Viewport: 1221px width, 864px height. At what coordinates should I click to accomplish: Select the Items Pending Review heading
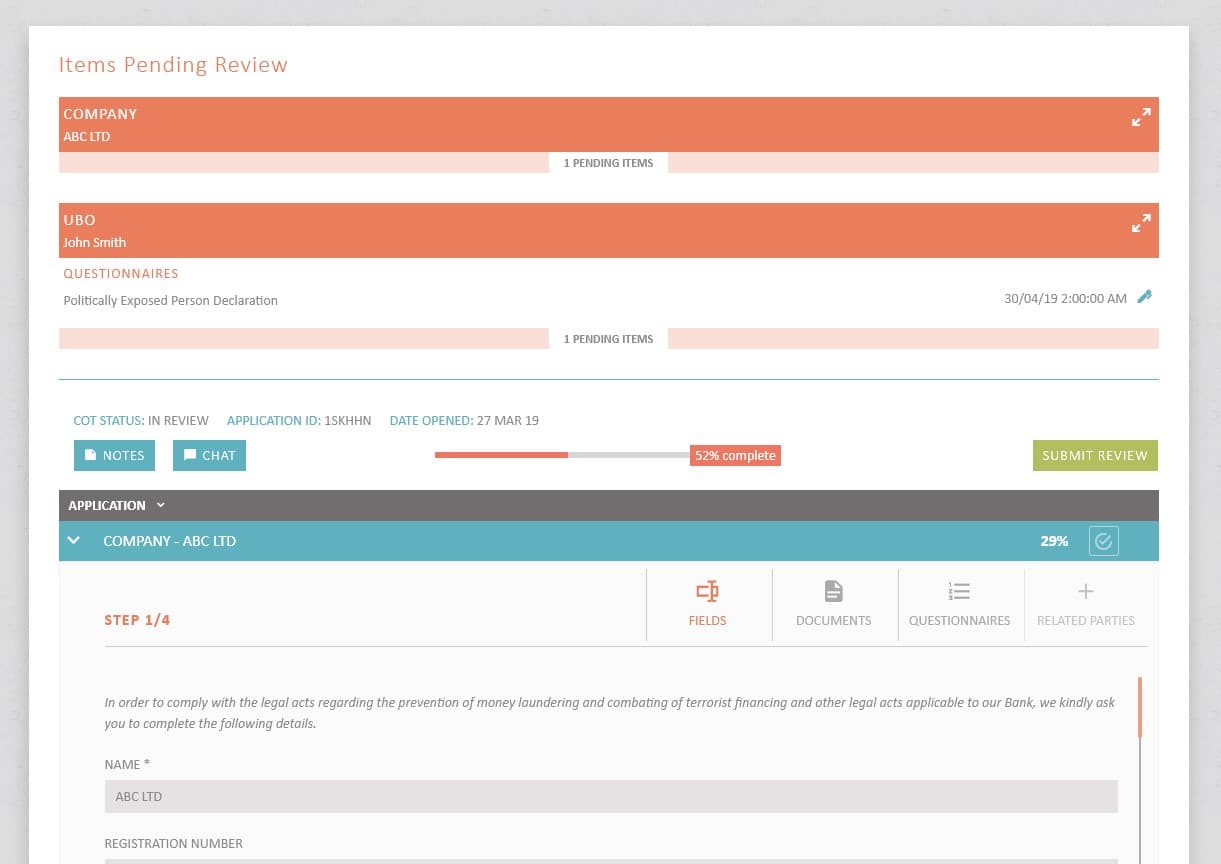tap(173, 65)
